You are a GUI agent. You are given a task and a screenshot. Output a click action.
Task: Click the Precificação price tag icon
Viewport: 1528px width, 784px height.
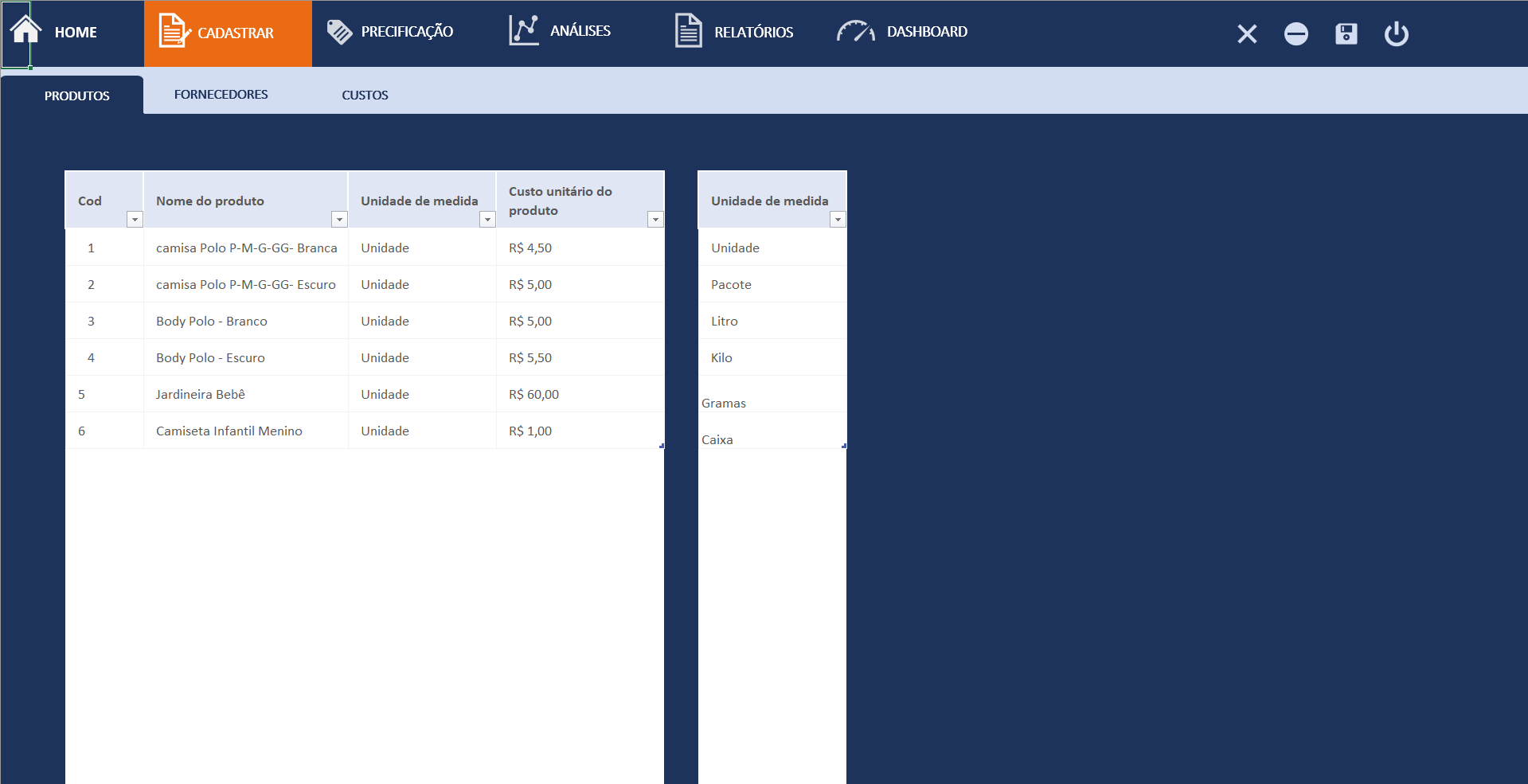tap(339, 32)
